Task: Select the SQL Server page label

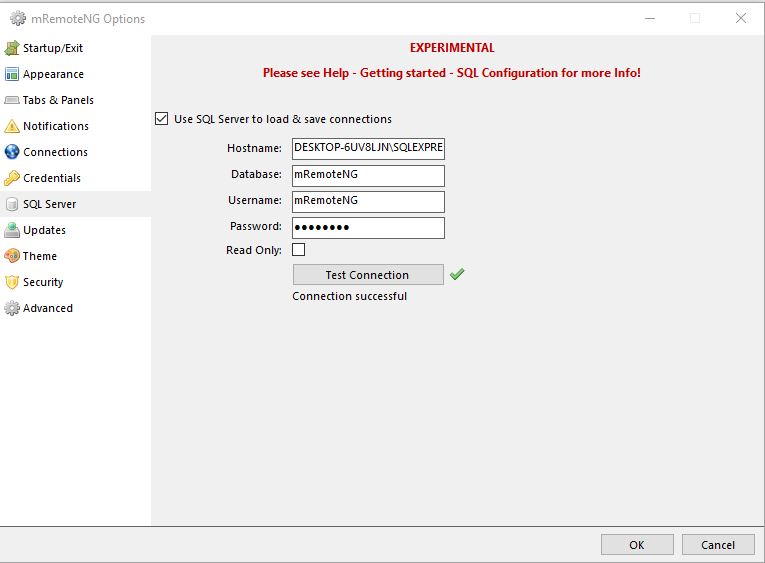Action: coord(49,204)
